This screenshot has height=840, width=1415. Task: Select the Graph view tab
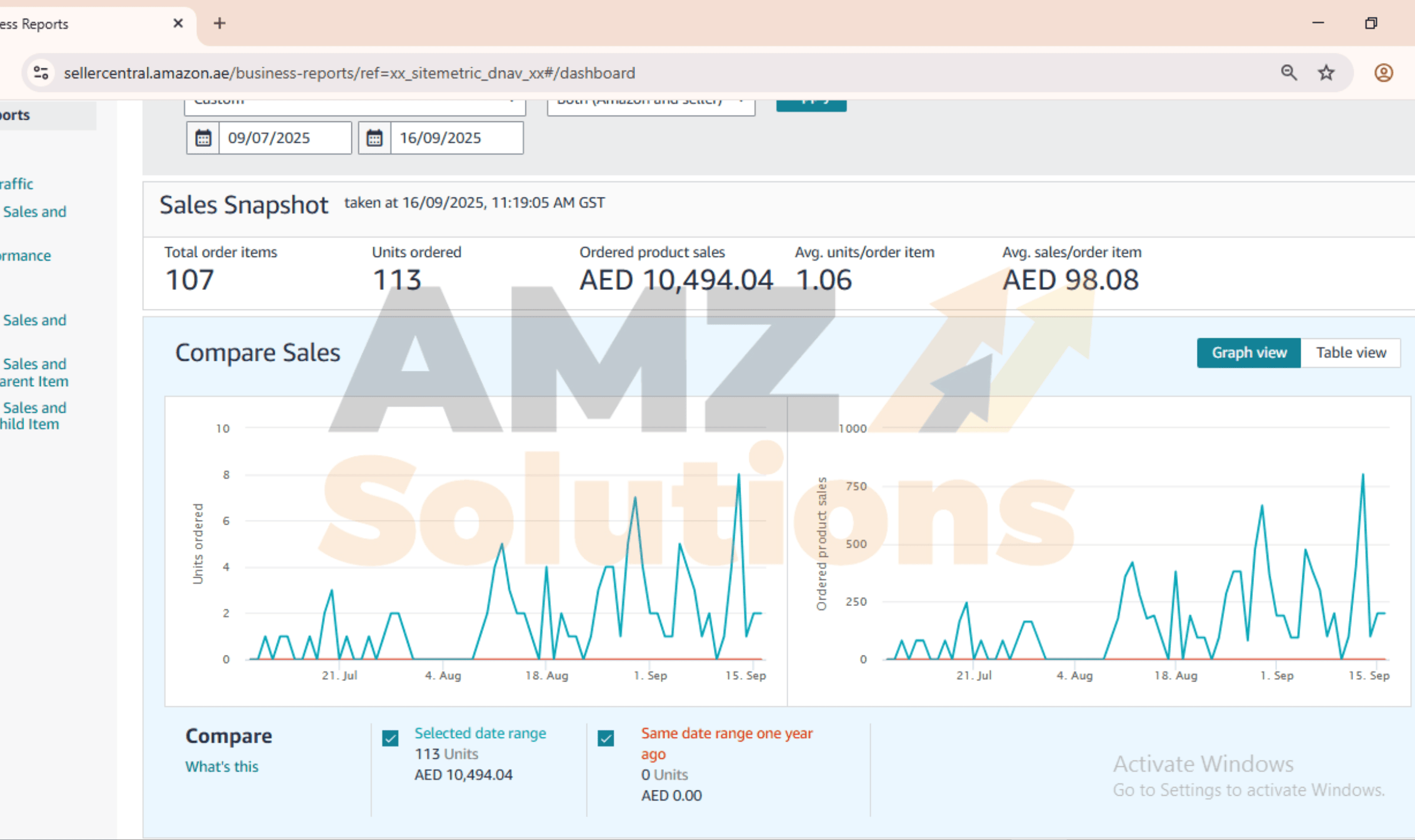point(1248,353)
